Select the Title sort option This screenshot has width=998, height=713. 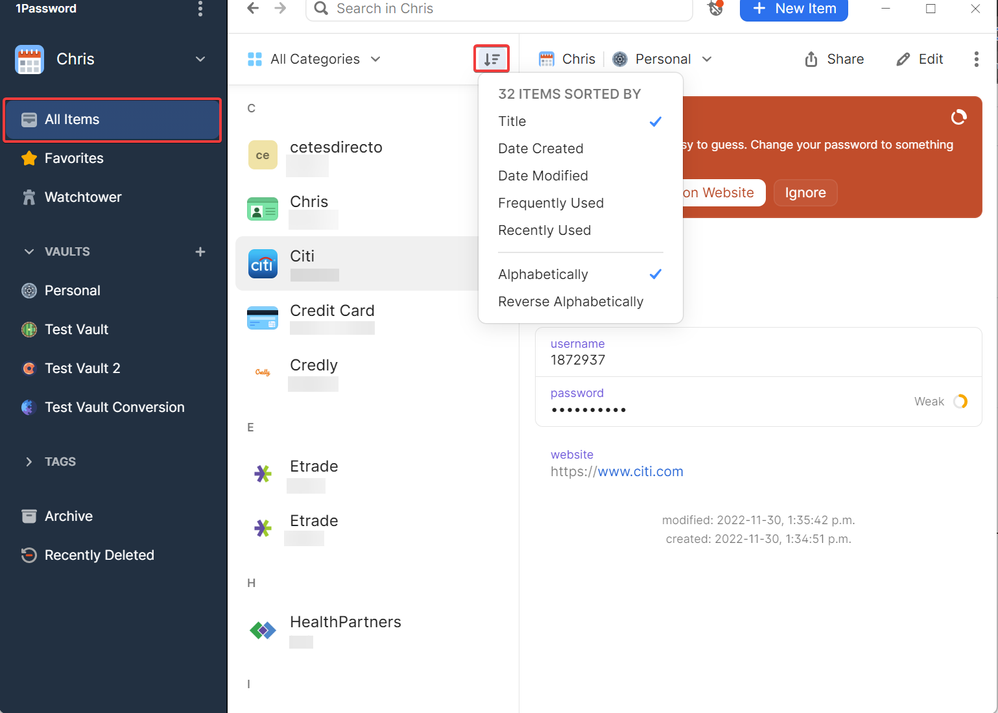(x=512, y=121)
